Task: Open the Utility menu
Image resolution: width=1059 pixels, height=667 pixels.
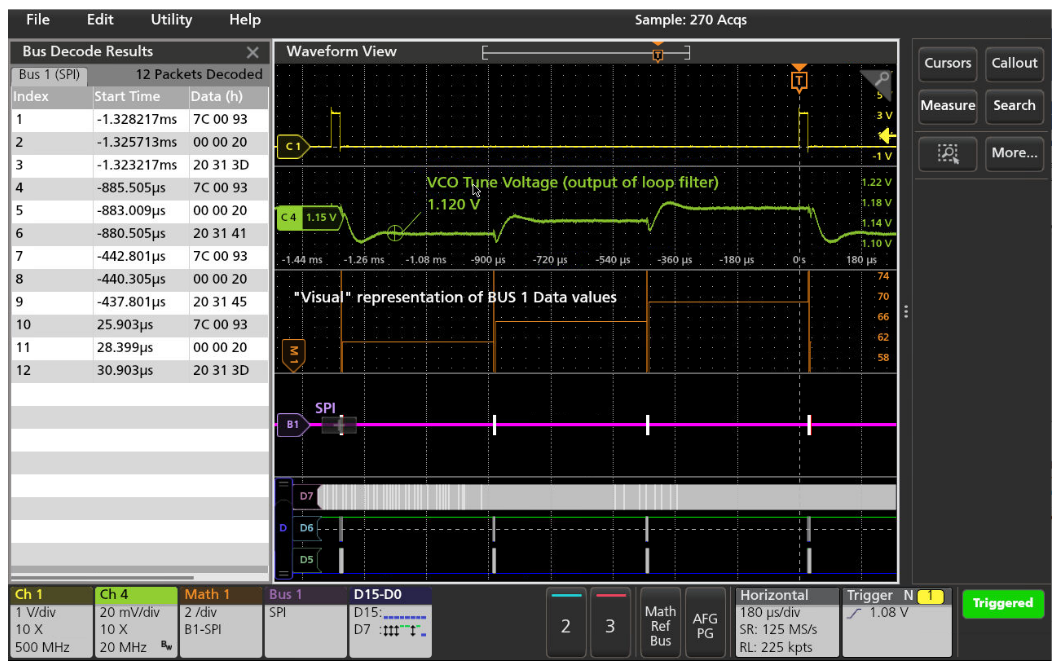Action: 171,19
